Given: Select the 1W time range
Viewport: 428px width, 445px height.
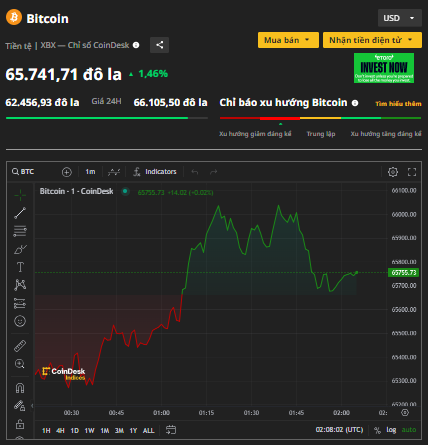Looking at the screenshot, I should coord(89,431).
